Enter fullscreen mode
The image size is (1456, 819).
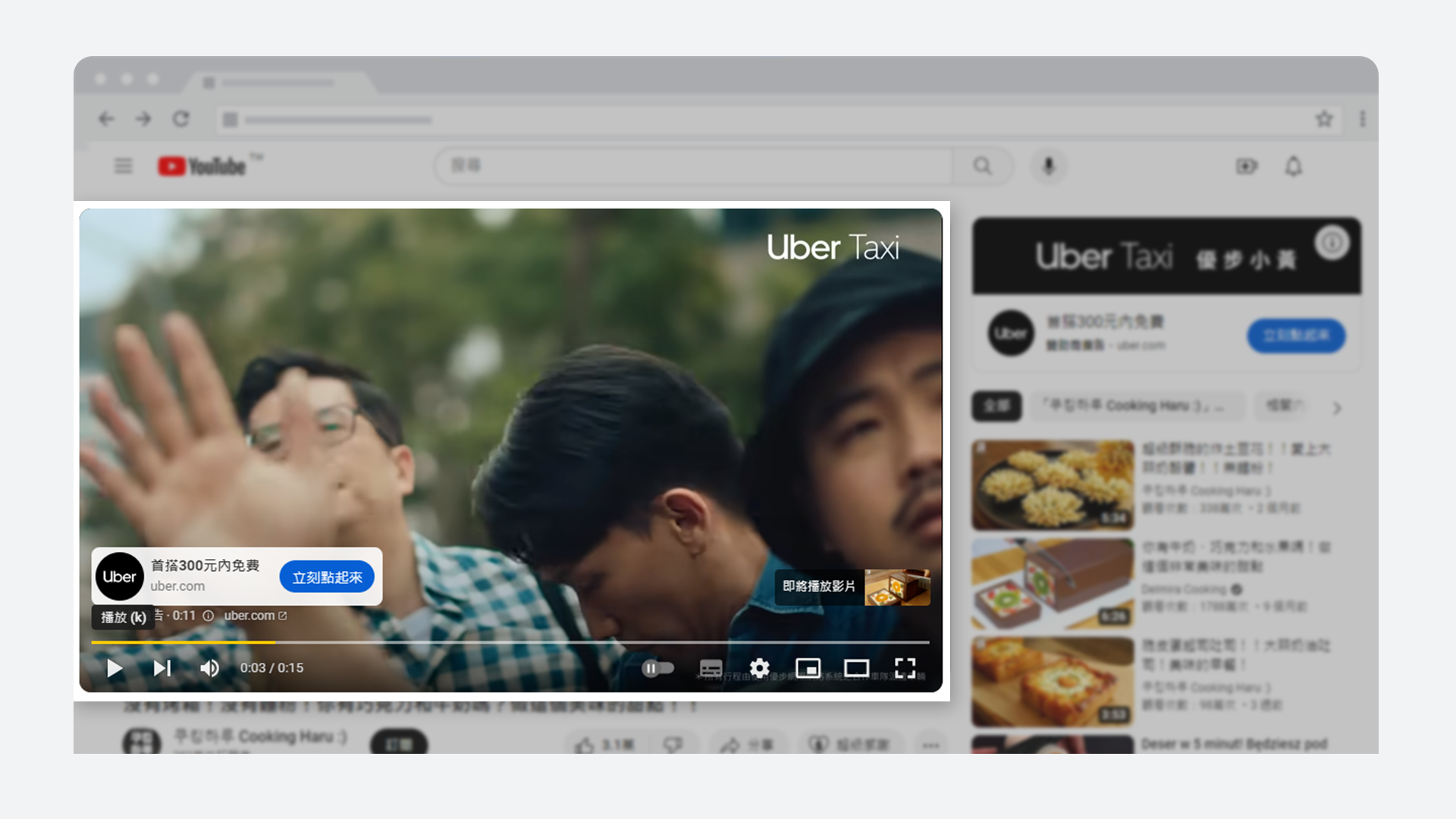(x=905, y=668)
